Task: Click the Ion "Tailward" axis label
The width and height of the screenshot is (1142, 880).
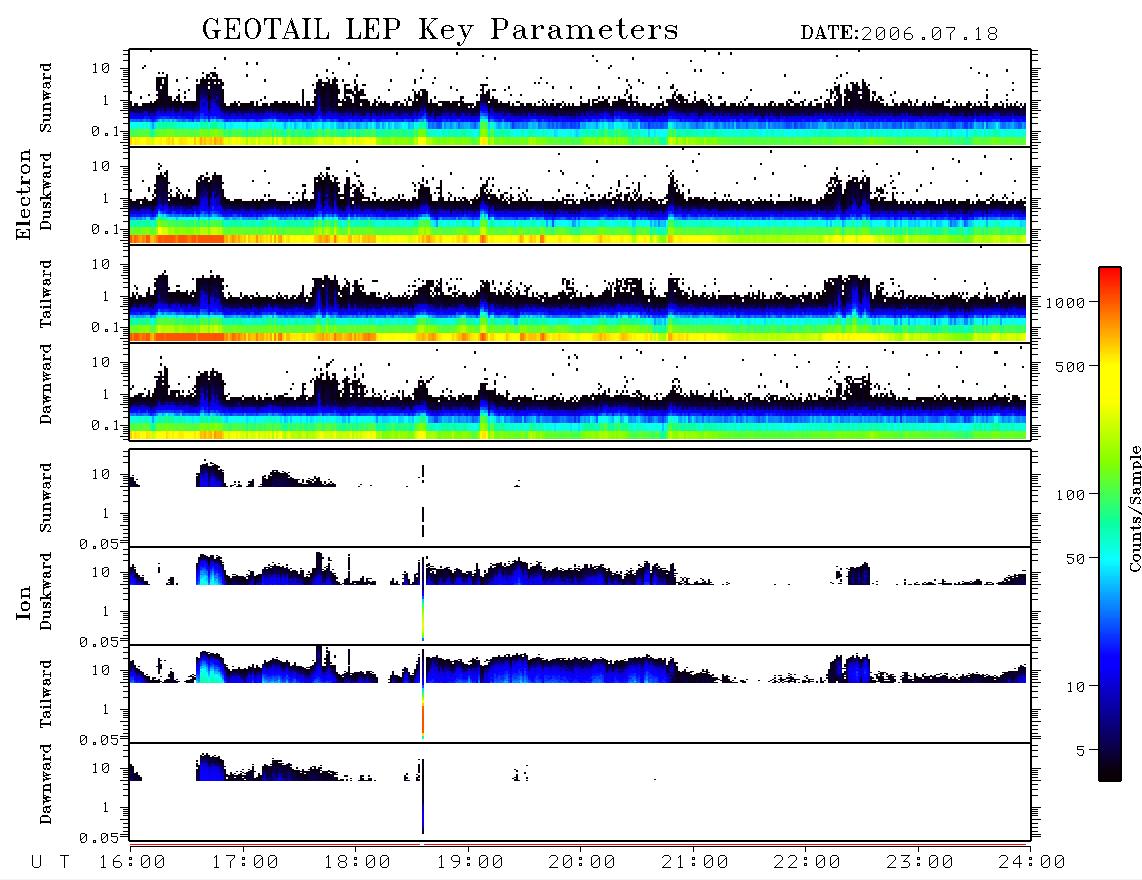Action: (46, 694)
